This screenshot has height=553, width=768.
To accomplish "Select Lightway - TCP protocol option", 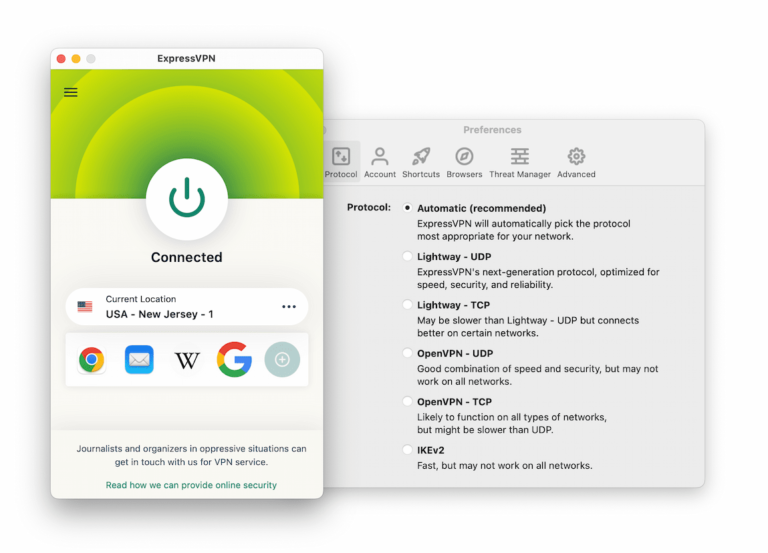I will pyautogui.click(x=407, y=305).
